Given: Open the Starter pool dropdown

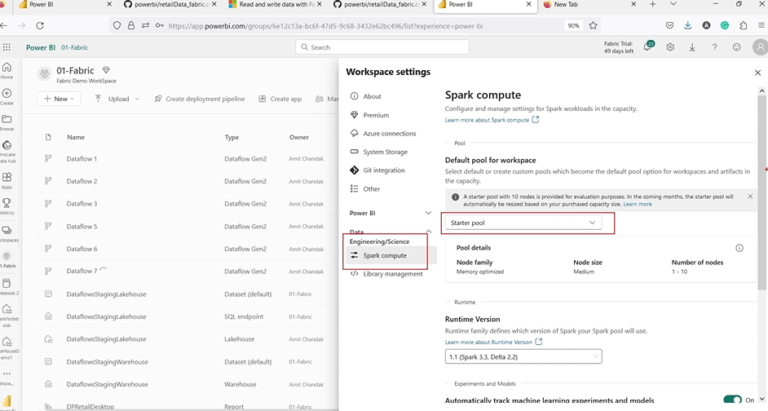Looking at the screenshot, I should (x=523, y=223).
